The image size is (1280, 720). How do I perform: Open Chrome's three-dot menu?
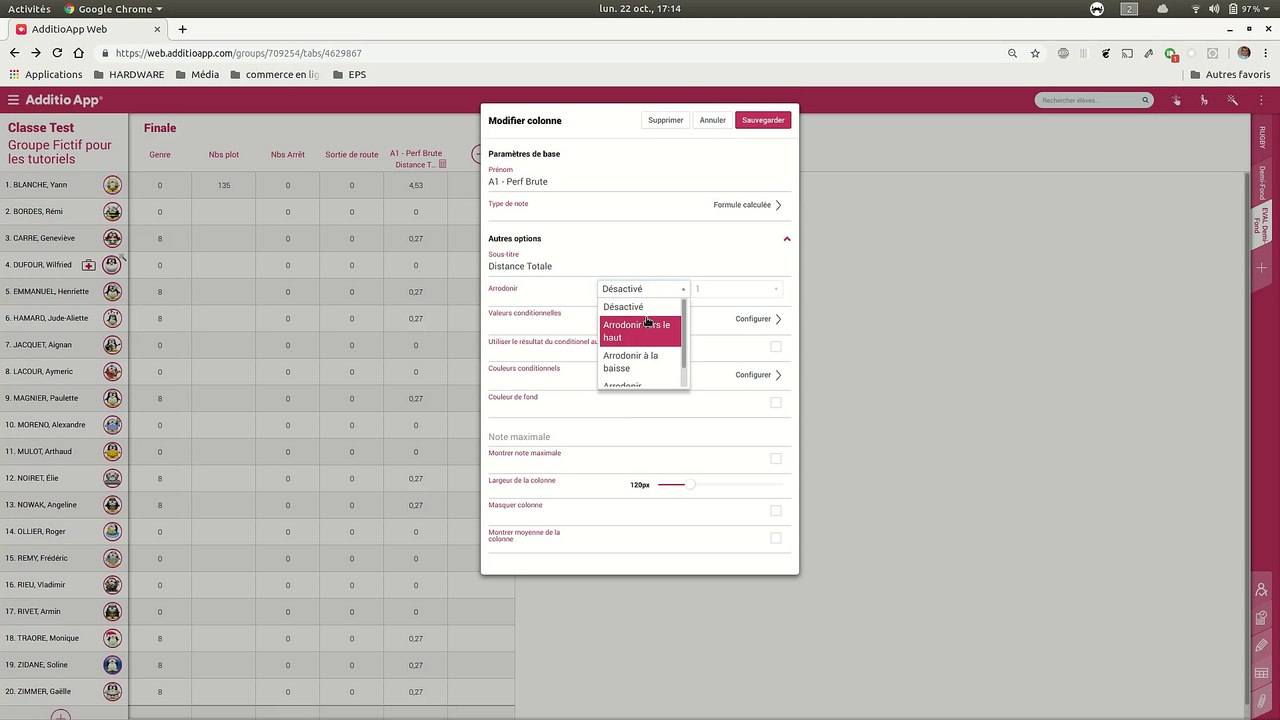1266,53
